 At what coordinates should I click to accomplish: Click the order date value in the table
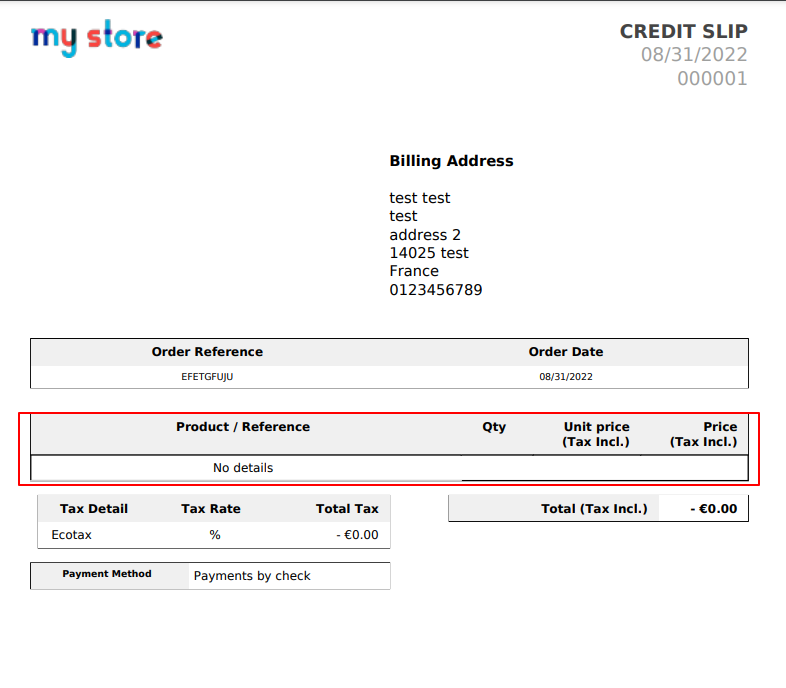565,377
